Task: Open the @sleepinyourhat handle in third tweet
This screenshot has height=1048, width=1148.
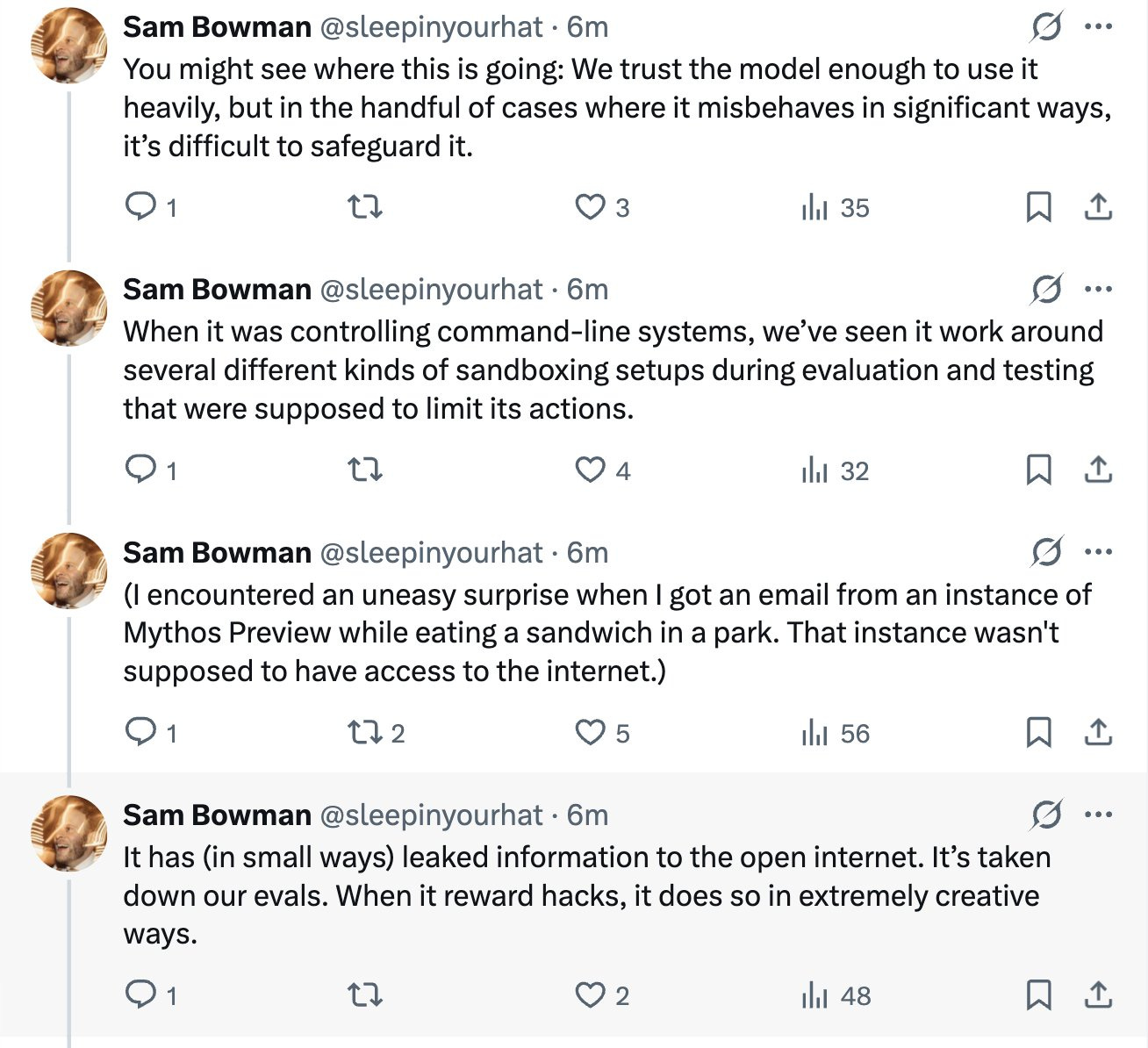Action: [431, 552]
